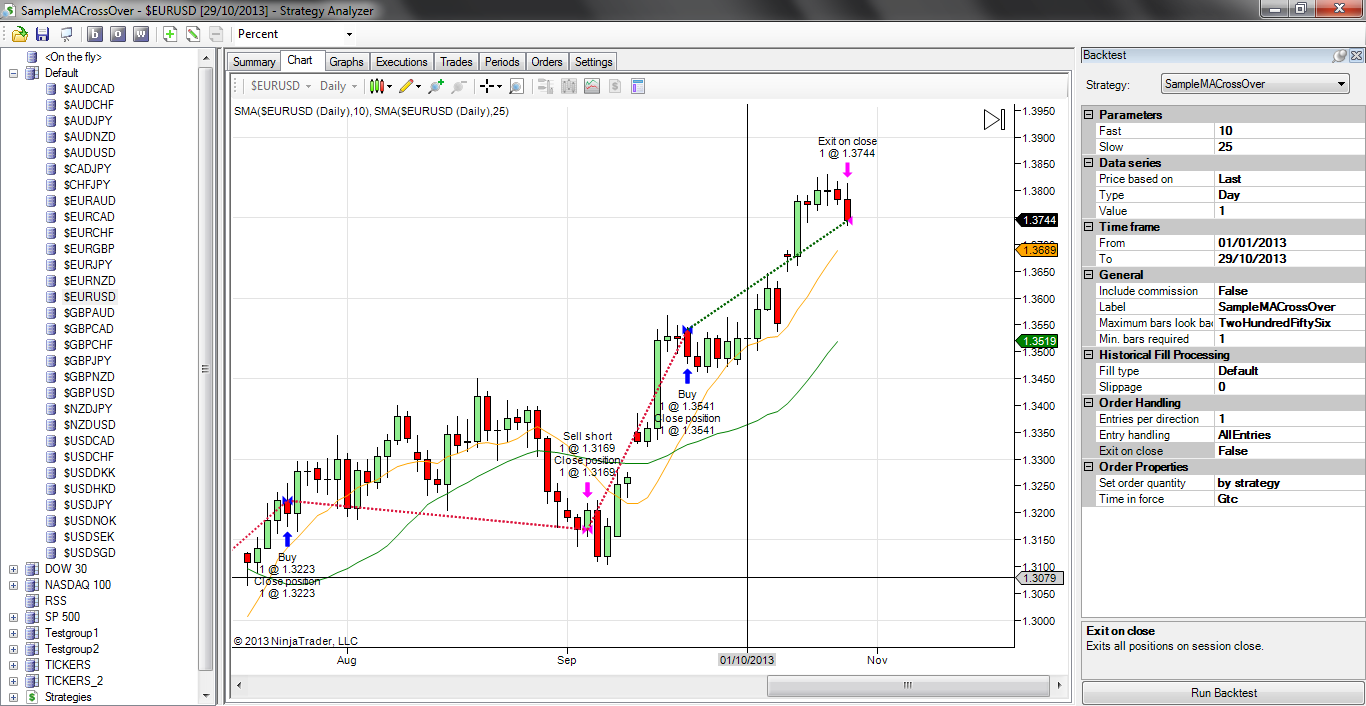Click the instrument list scroll down arrow
Viewport: 1366px width, 706px height.
pos(206,696)
